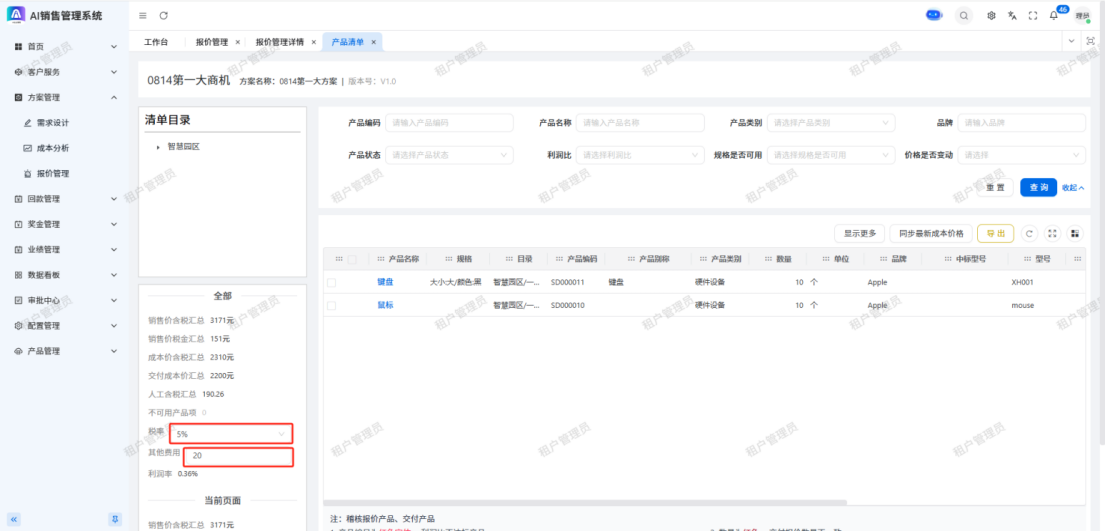The image size is (1106, 531).
Task: Open column settings grid icon above table
Action: [1075, 233]
